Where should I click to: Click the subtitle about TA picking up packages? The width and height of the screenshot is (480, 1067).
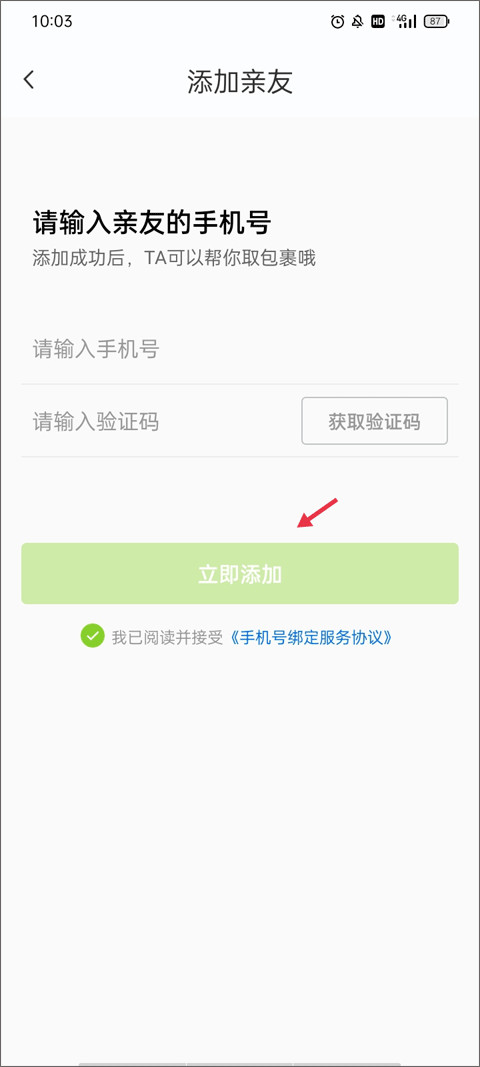(174, 259)
